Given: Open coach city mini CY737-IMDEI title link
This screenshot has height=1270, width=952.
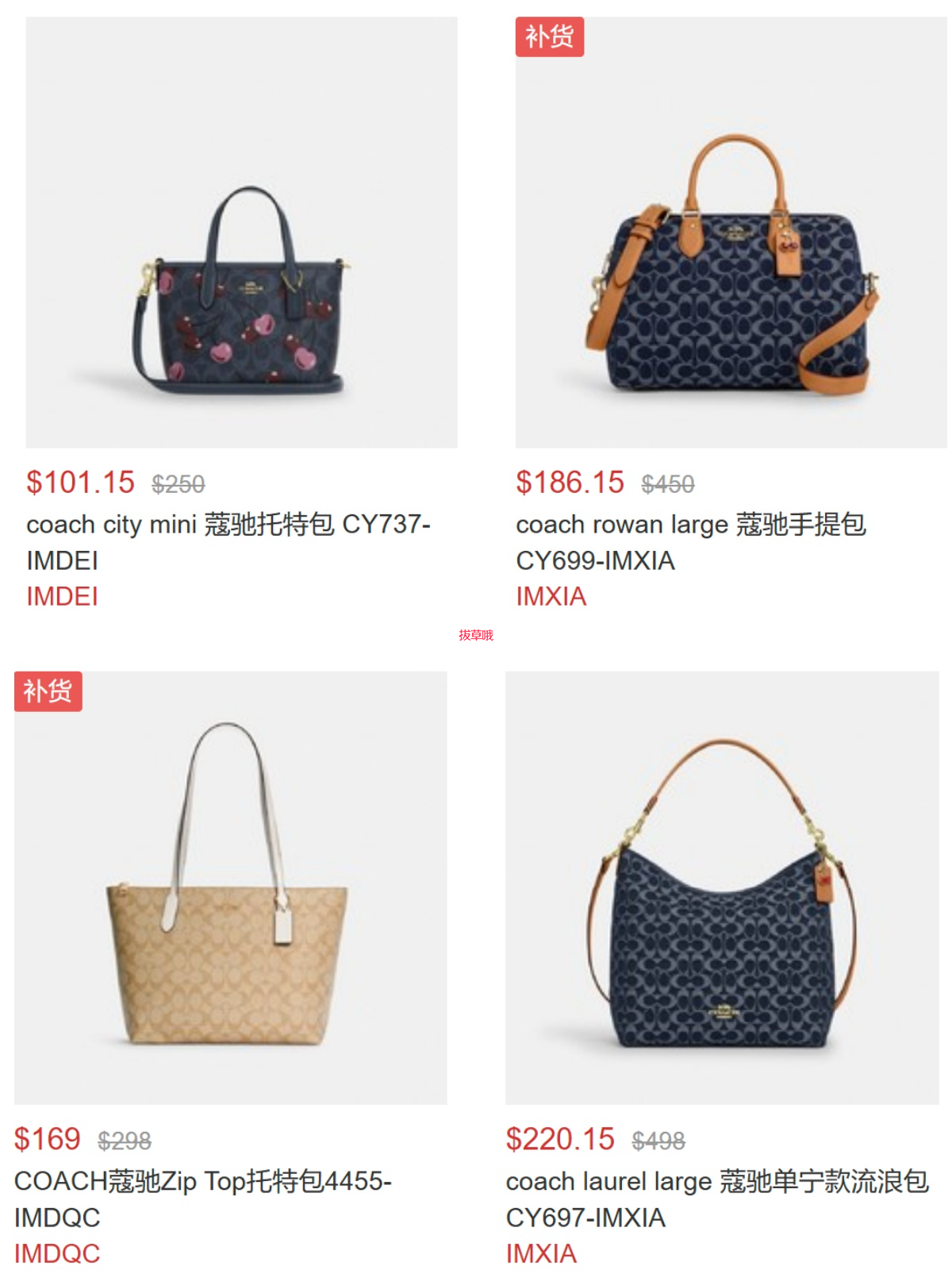Looking at the screenshot, I should click(228, 542).
